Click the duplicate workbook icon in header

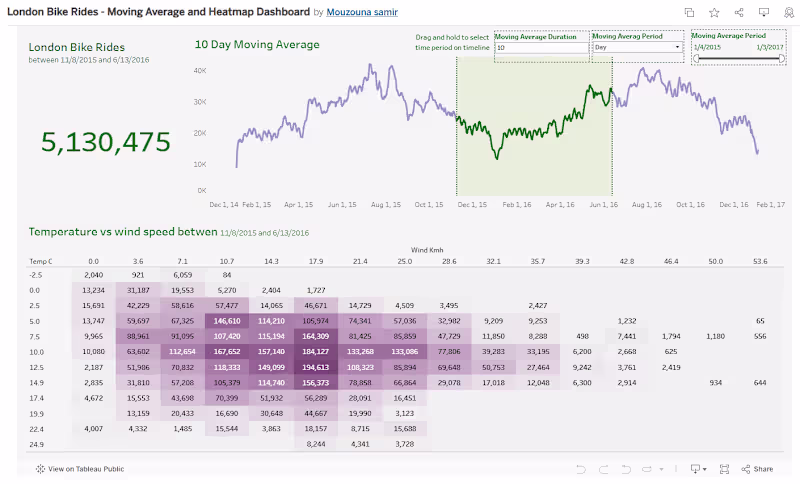(x=690, y=13)
